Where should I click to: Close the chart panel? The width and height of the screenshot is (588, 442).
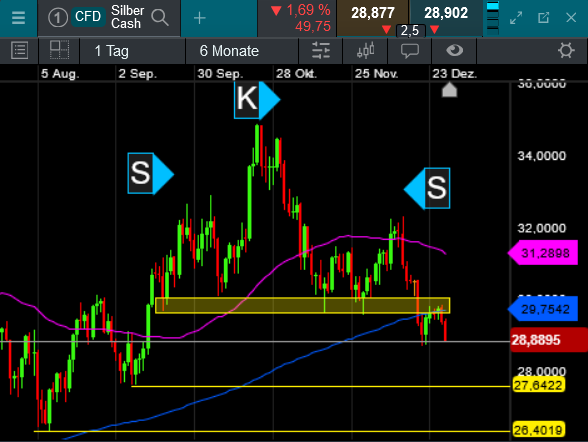(x=571, y=18)
